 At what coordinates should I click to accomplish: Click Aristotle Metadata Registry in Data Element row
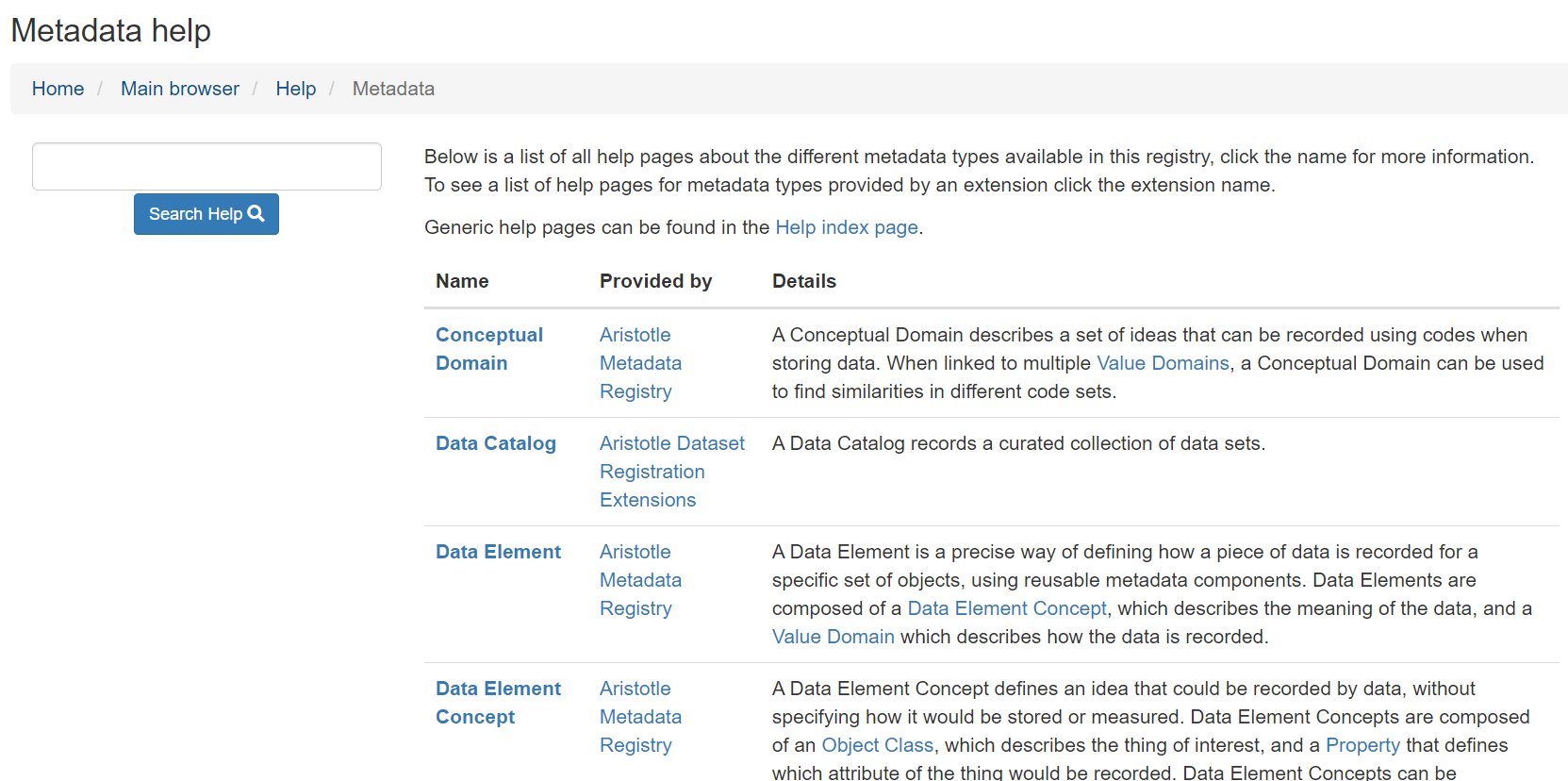point(639,580)
